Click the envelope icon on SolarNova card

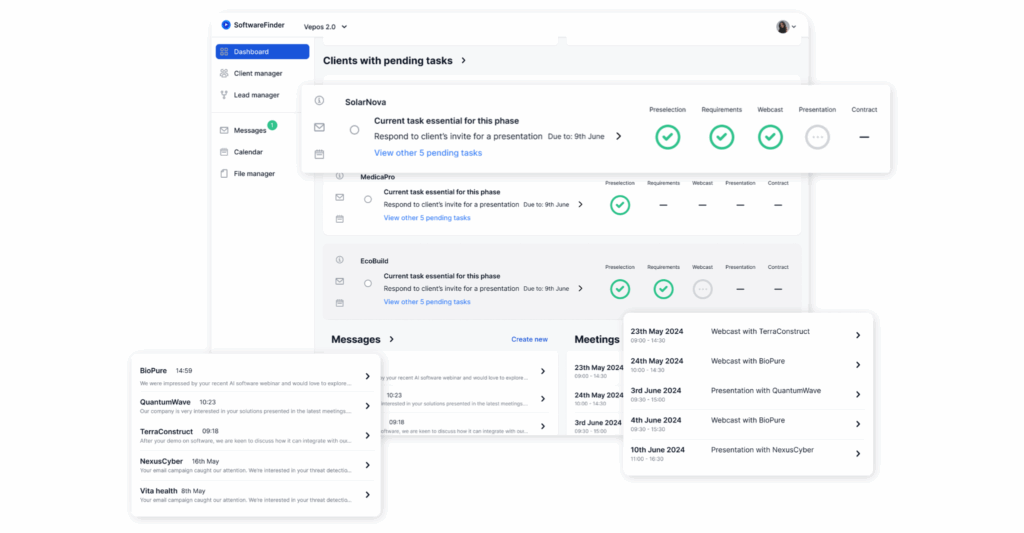click(319, 128)
